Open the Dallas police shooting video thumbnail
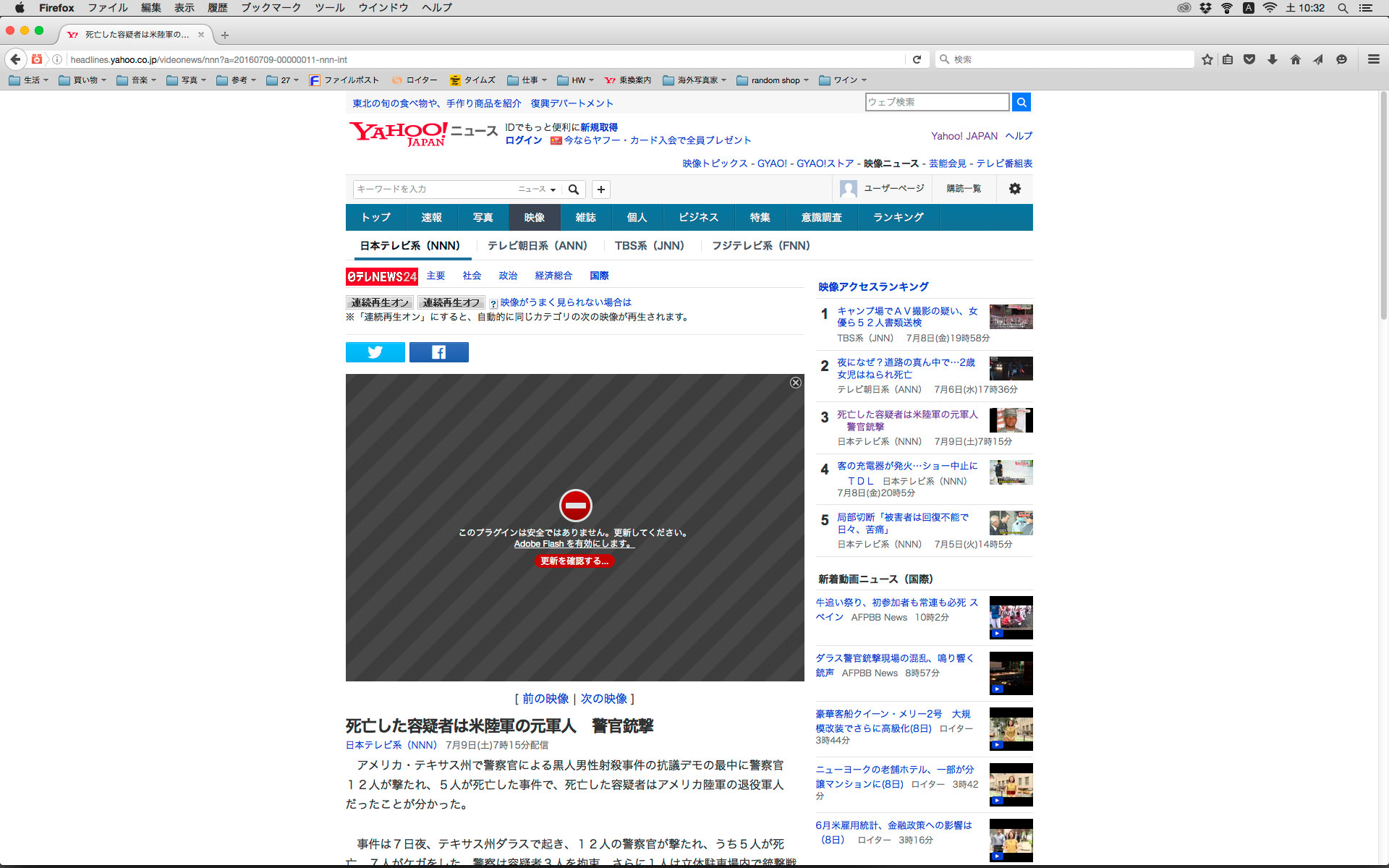The width and height of the screenshot is (1389, 868). 1011,673
